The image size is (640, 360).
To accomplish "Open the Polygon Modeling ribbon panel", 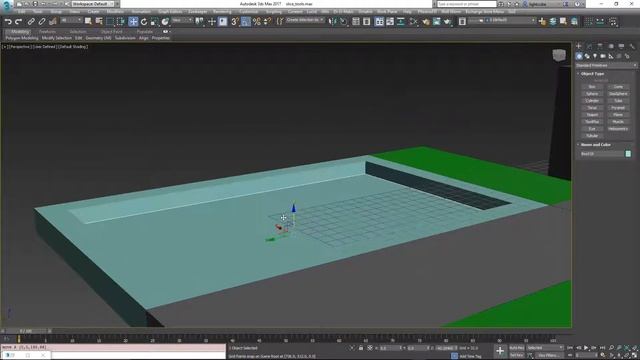I will (22, 38).
